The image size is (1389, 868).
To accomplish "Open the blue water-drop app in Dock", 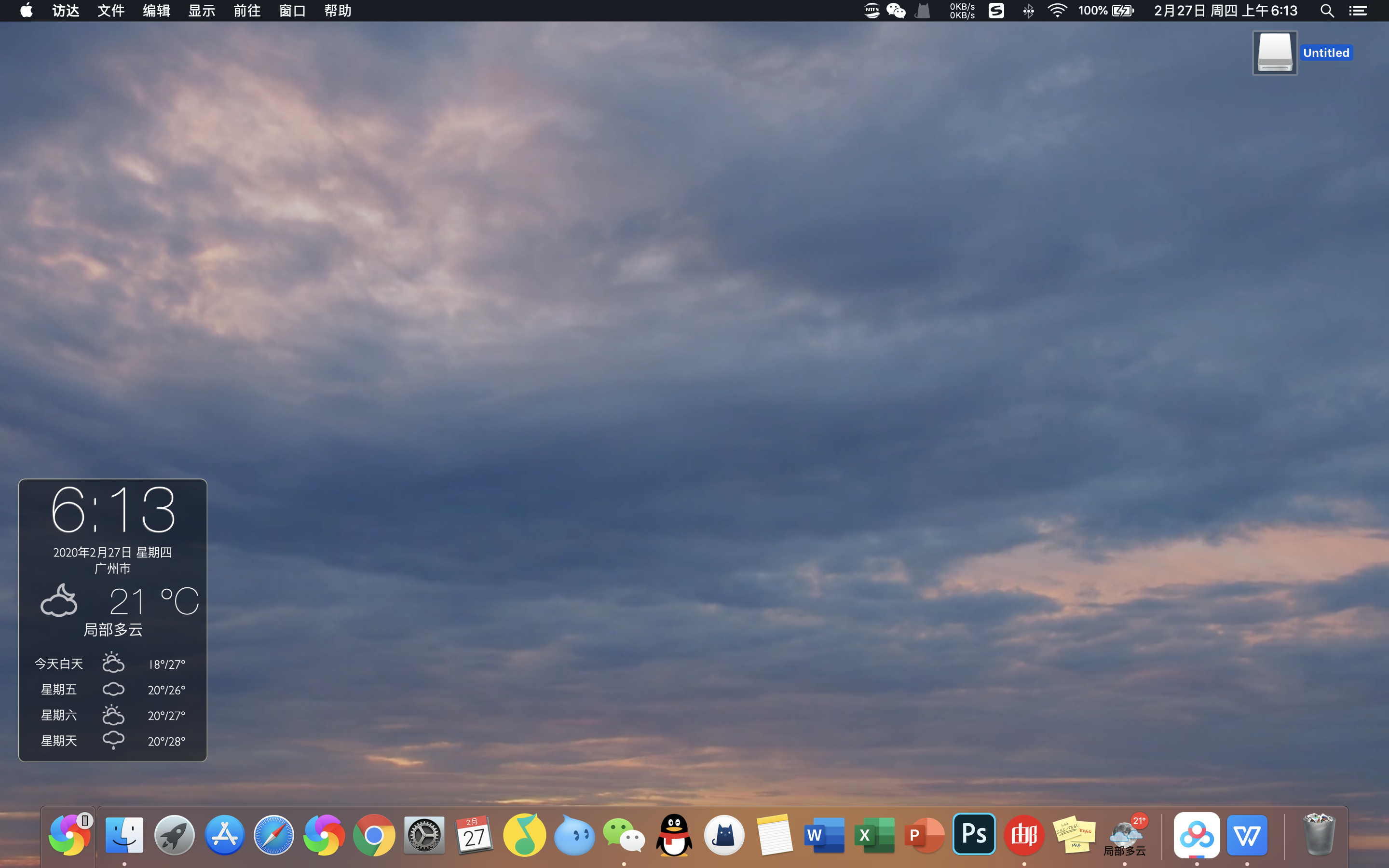I will coord(574,835).
